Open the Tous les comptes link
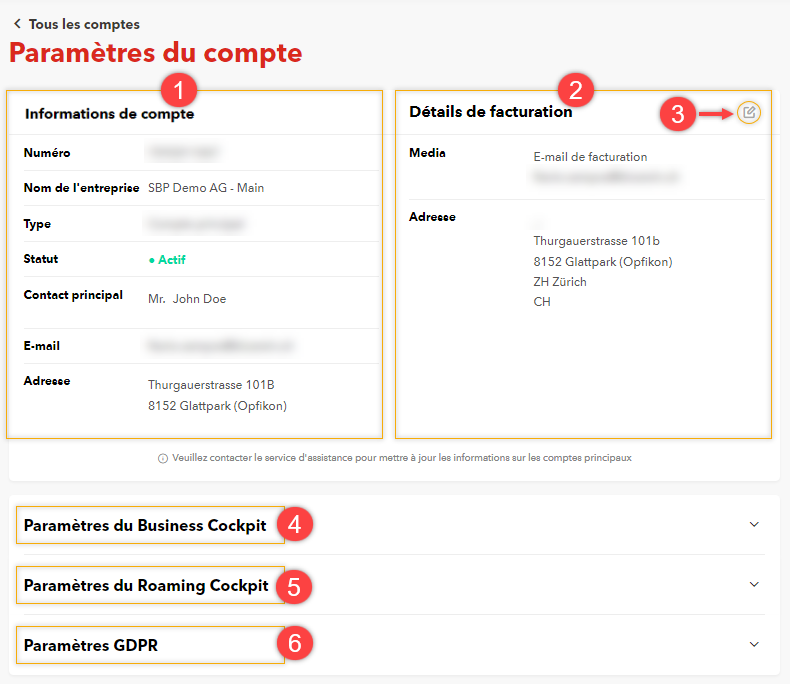Image resolution: width=790 pixels, height=684 pixels. coord(84,24)
